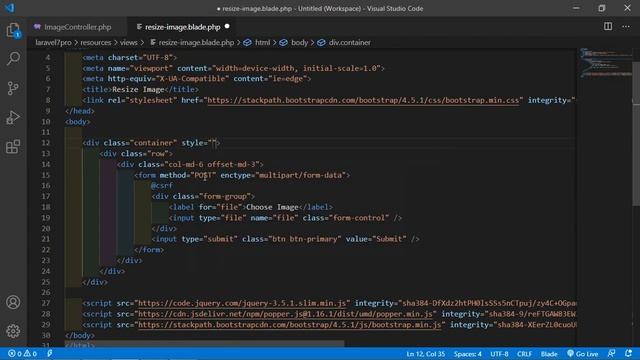Change language mode via Blade
This screenshot has width=640, height=360.
549,353
